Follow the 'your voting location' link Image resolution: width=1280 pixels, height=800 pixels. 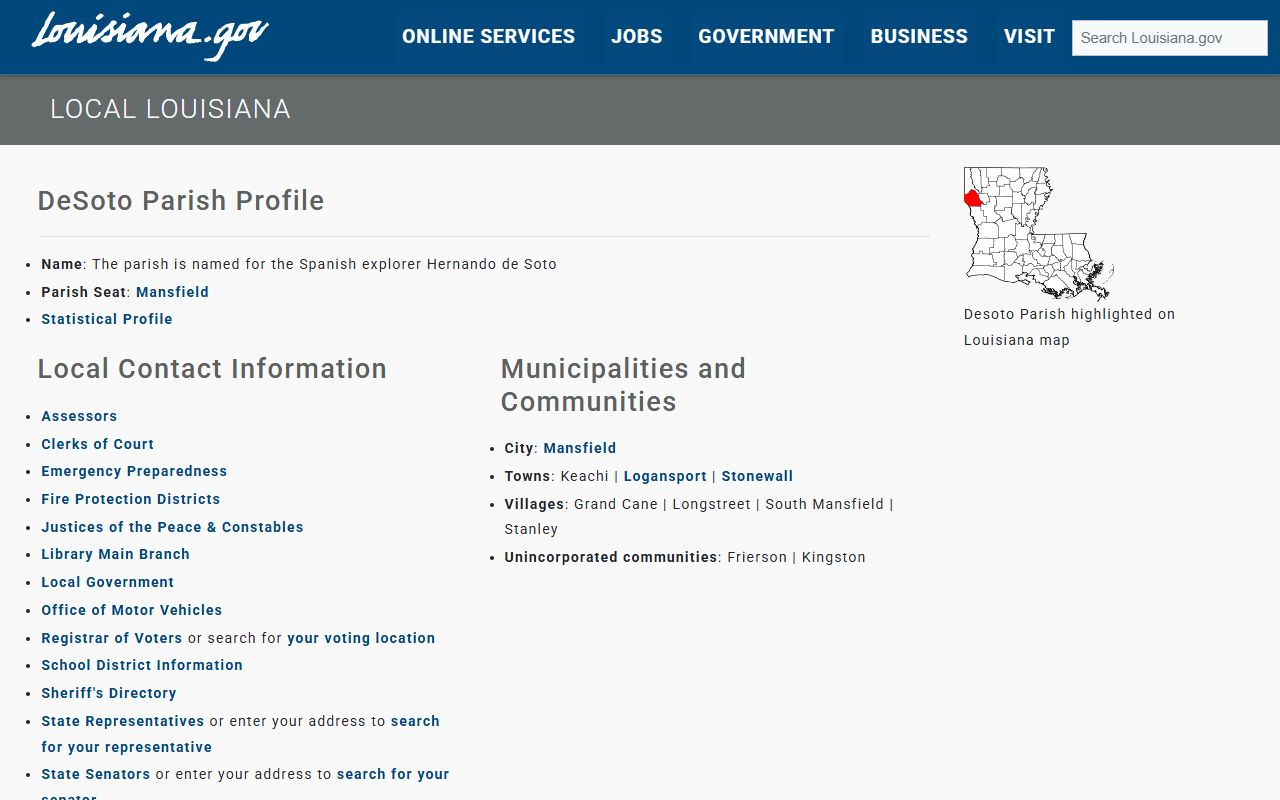pos(361,638)
